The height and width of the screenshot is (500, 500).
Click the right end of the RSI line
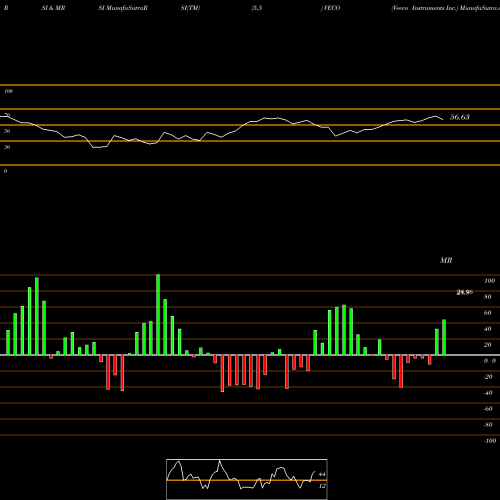click(x=443, y=119)
